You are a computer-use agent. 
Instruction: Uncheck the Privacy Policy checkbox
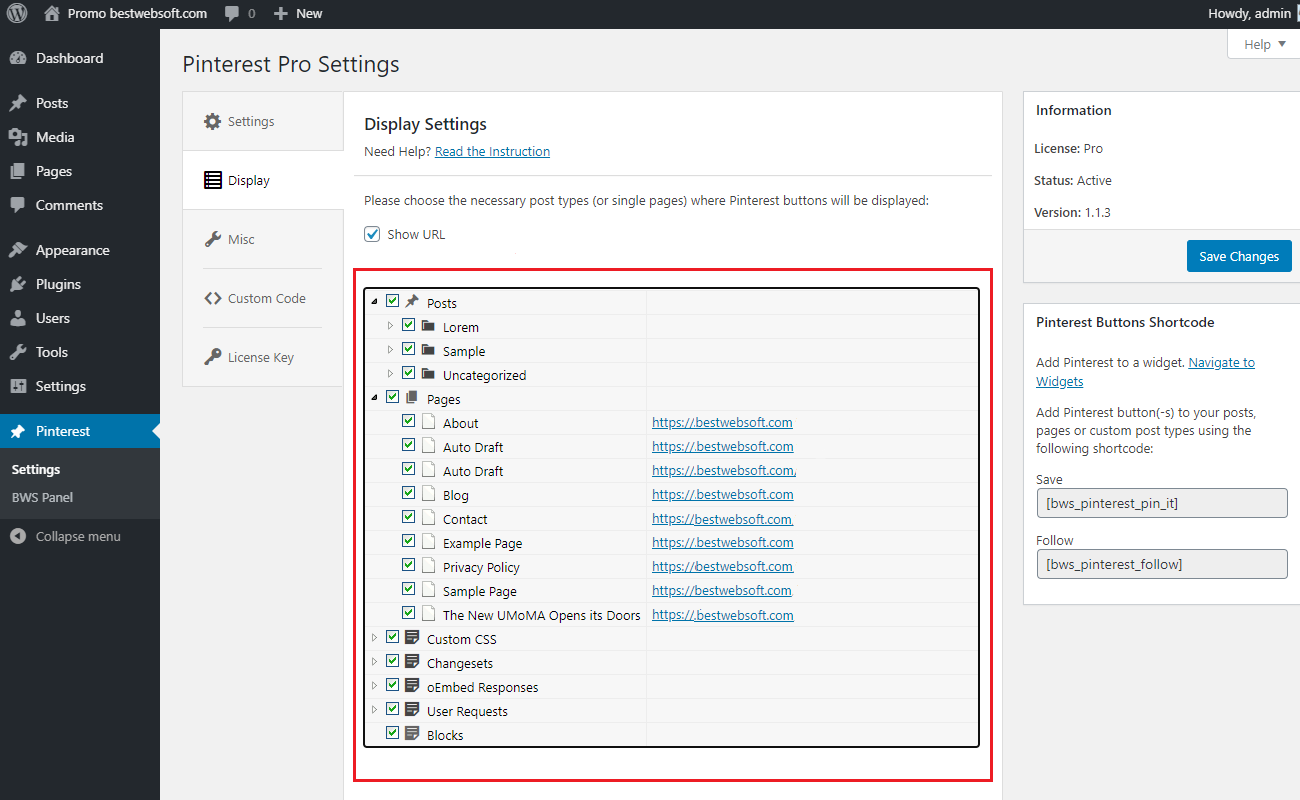tap(408, 565)
